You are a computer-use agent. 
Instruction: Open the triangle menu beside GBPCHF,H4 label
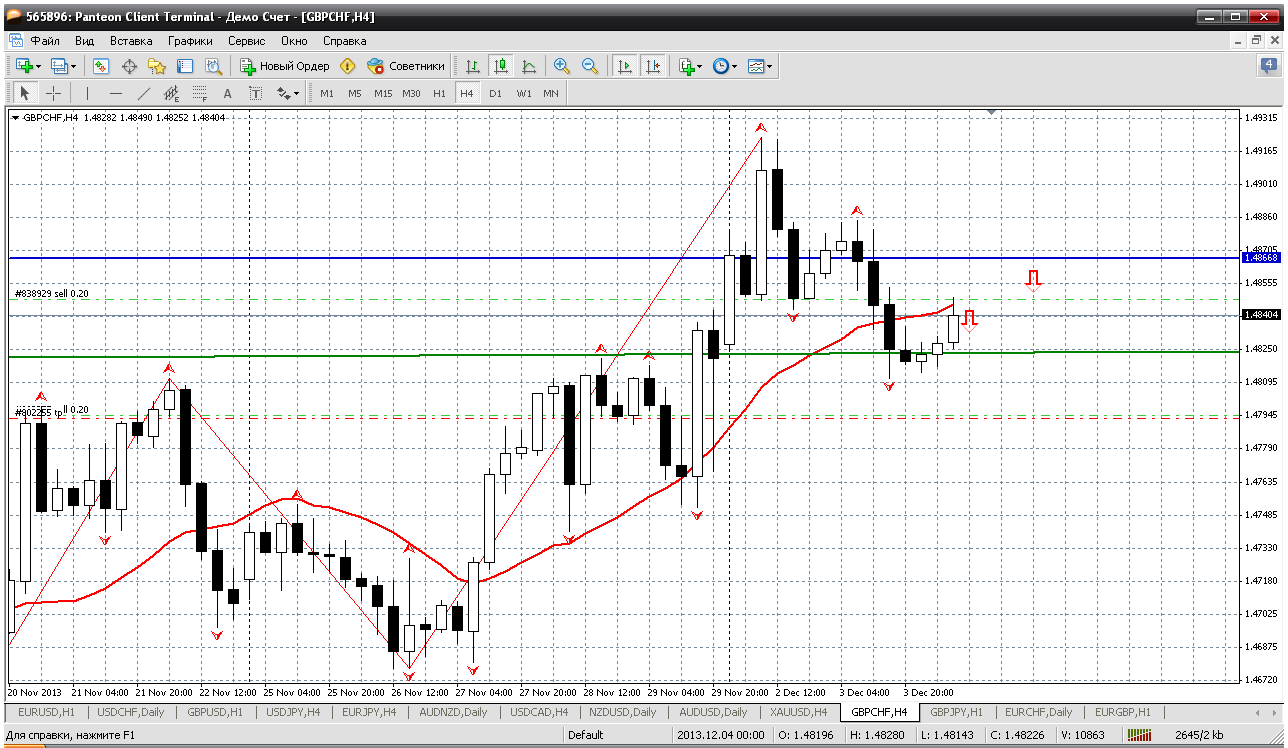[x=15, y=118]
